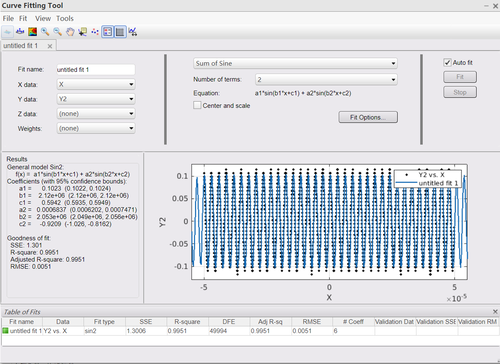Select the Zoom In magnifier tool
Image resolution: width=500 pixels, height=364 pixels.
coord(45,32)
